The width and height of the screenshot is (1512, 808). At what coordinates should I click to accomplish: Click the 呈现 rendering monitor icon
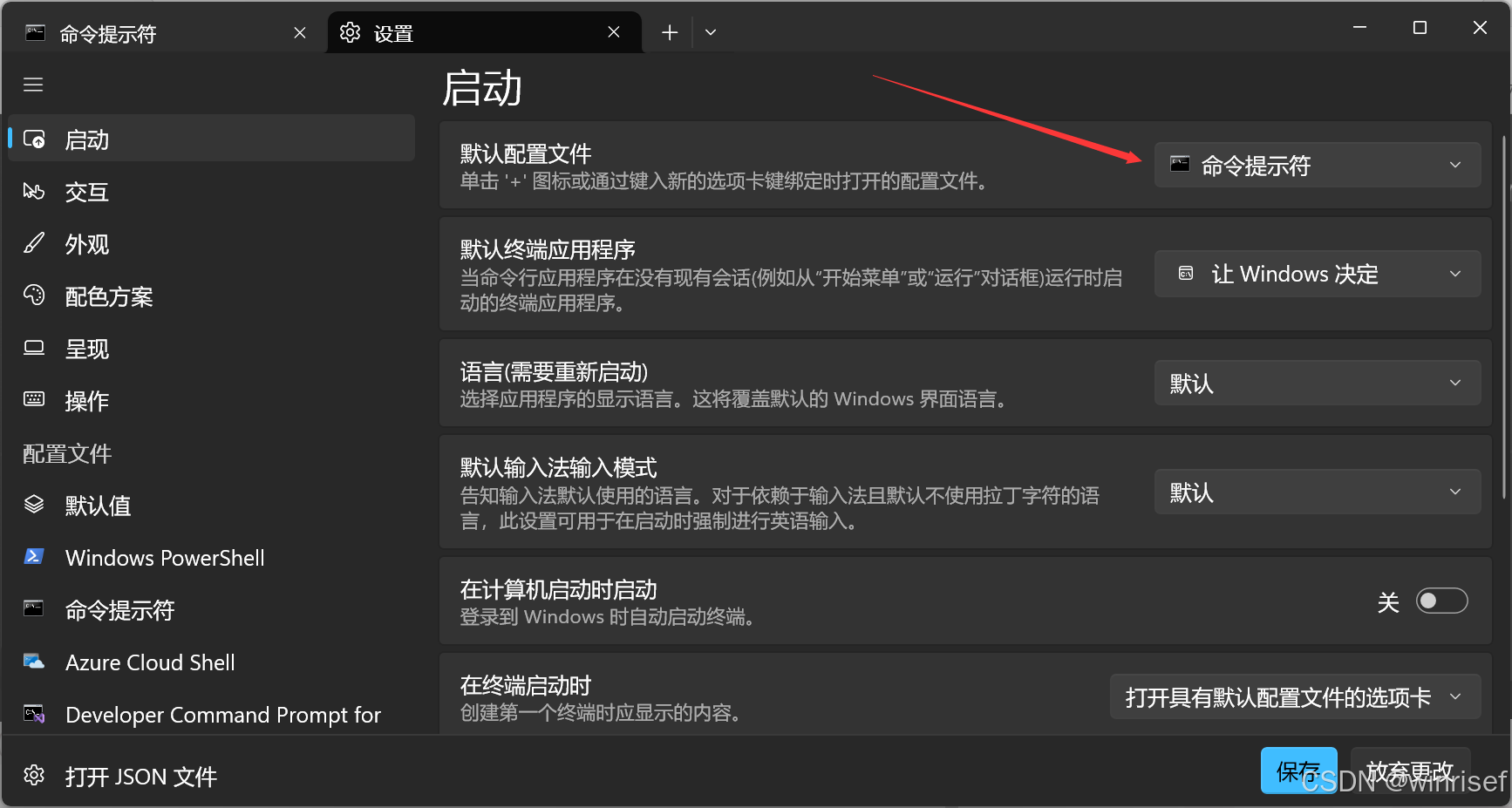tap(34, 349)
